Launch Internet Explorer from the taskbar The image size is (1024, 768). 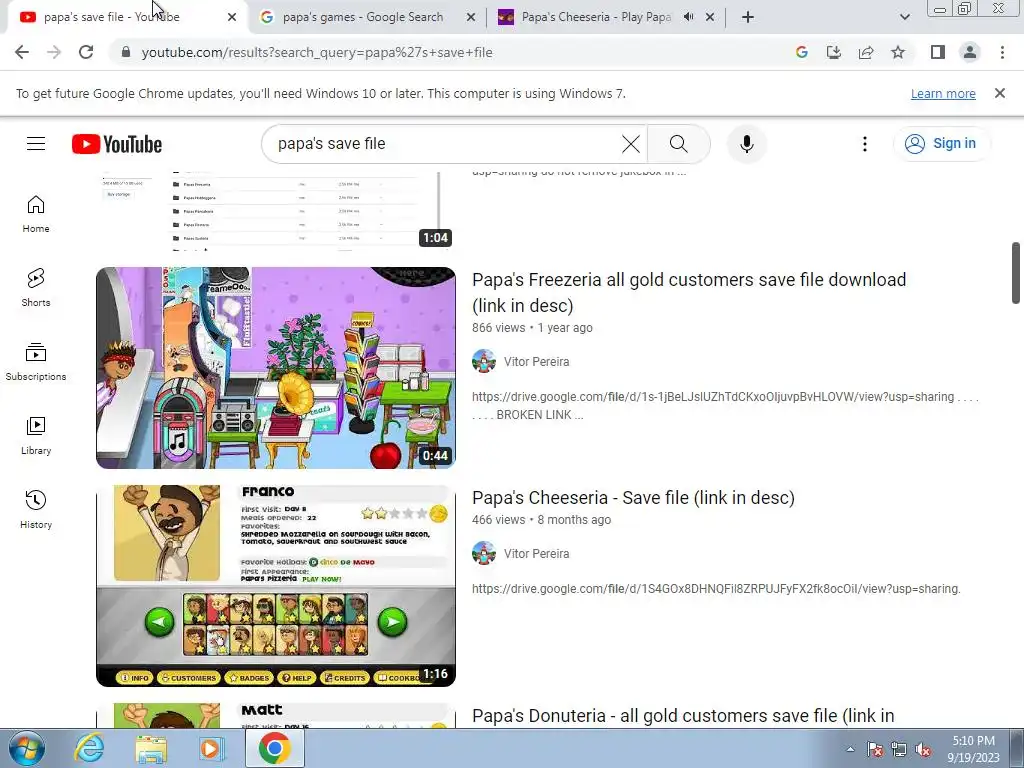[x=89, y=748]
